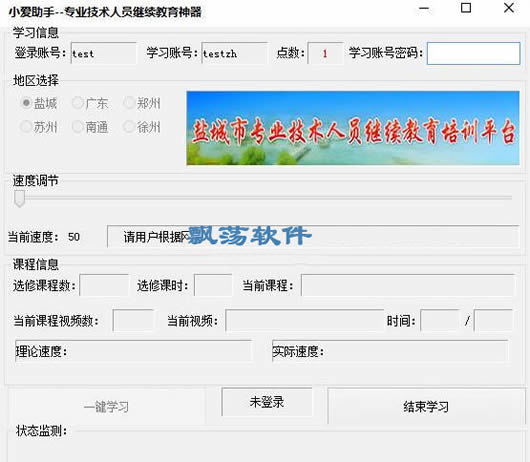The height and width of the screenshot is (462, 530).
Task: Click the 点数 field showing 1
Action: click(x=325, y=53)
